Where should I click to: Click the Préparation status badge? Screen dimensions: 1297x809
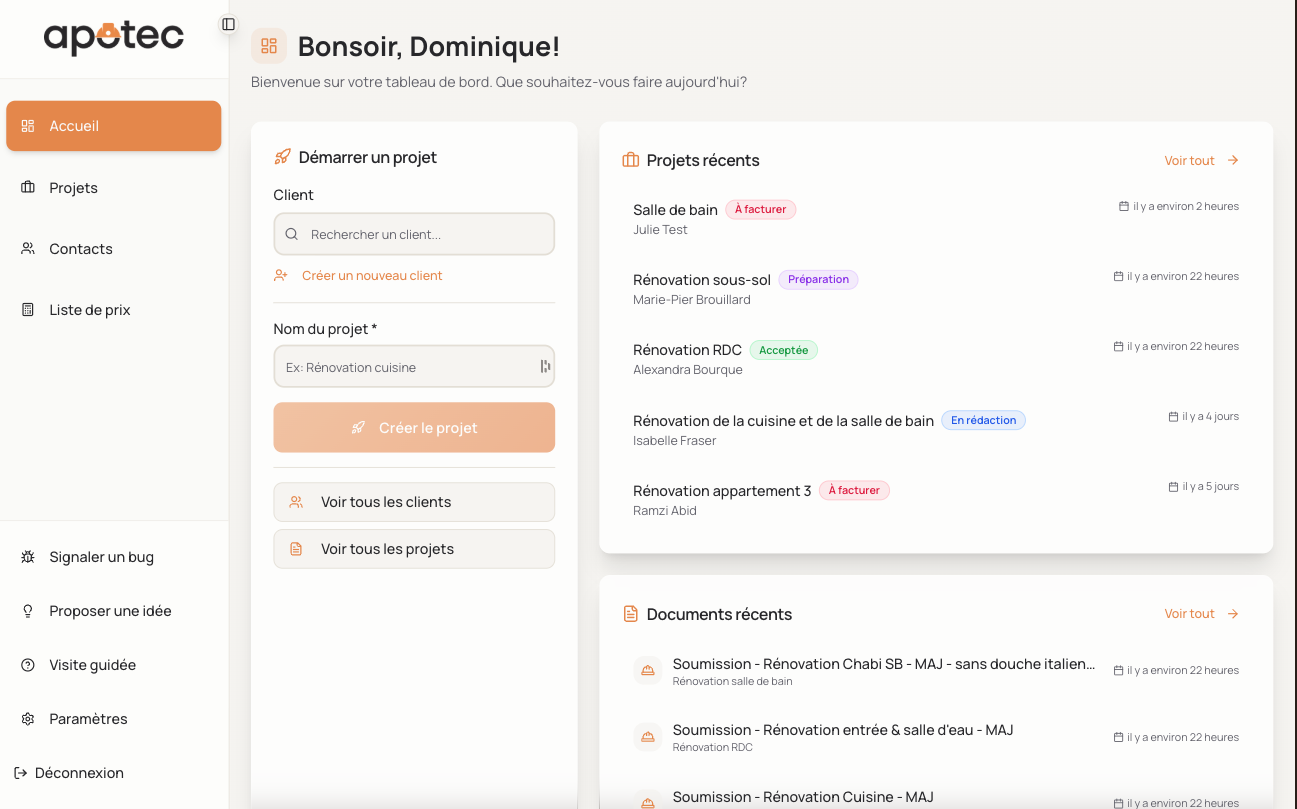[x=818, y=280]
